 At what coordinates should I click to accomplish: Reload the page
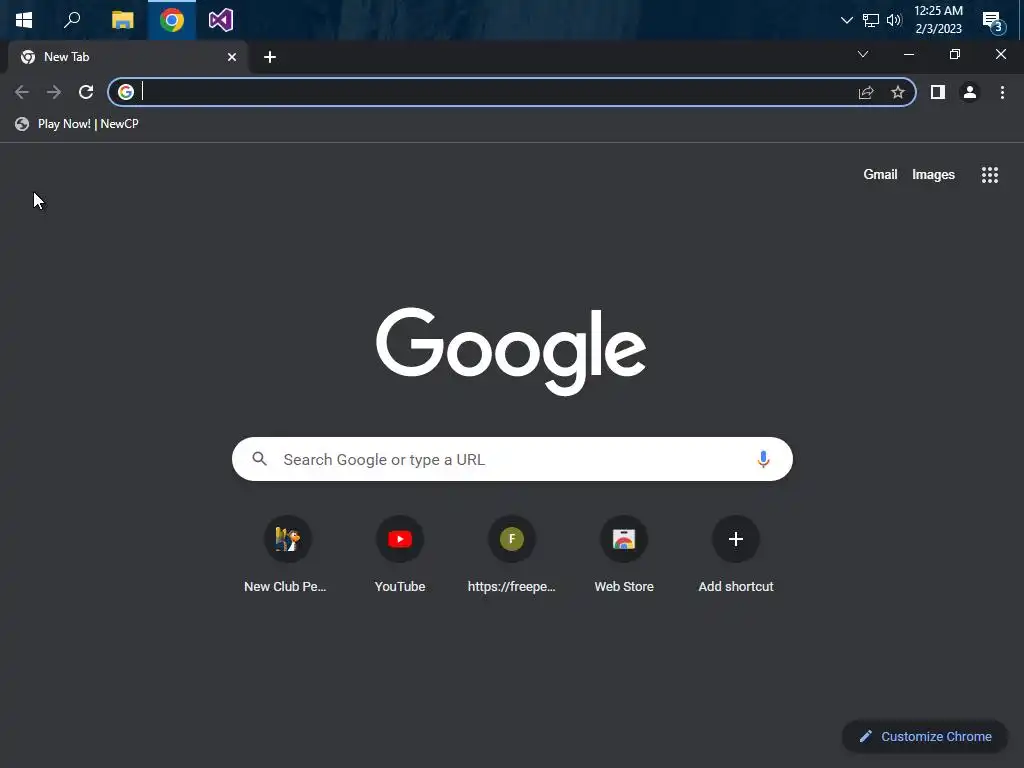point(86,92)
